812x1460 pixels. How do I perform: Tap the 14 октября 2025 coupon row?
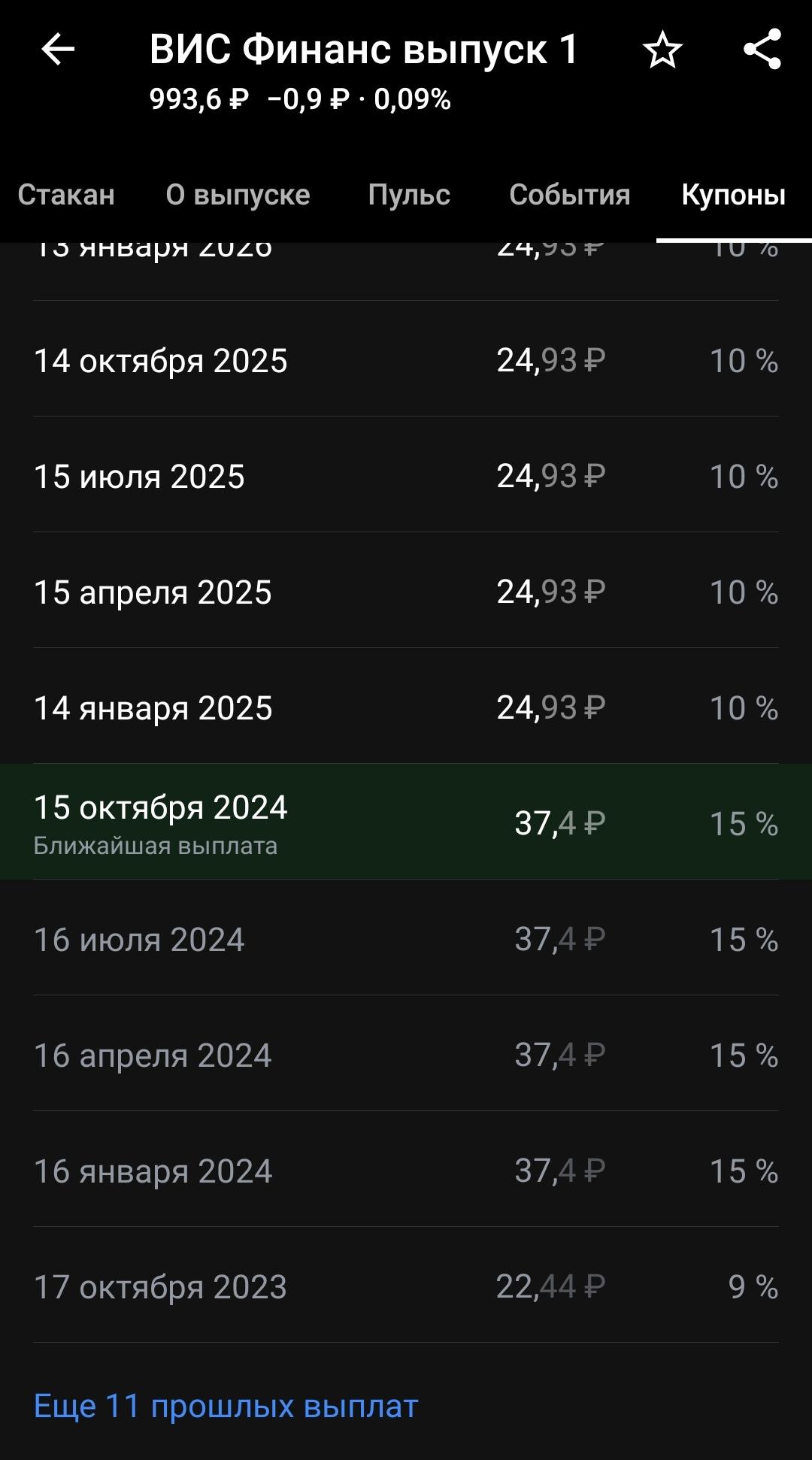click(406, 361)
